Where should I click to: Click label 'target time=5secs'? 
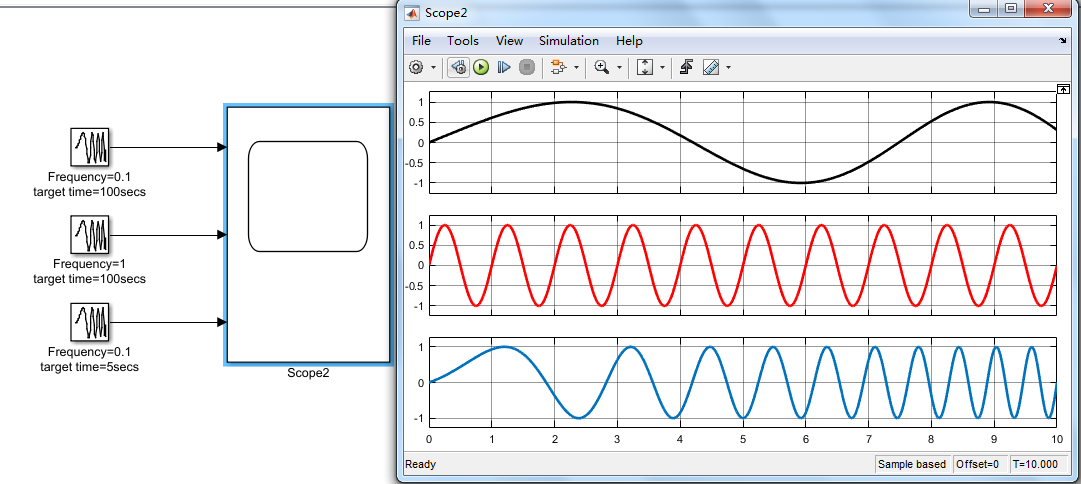(90, 367)
